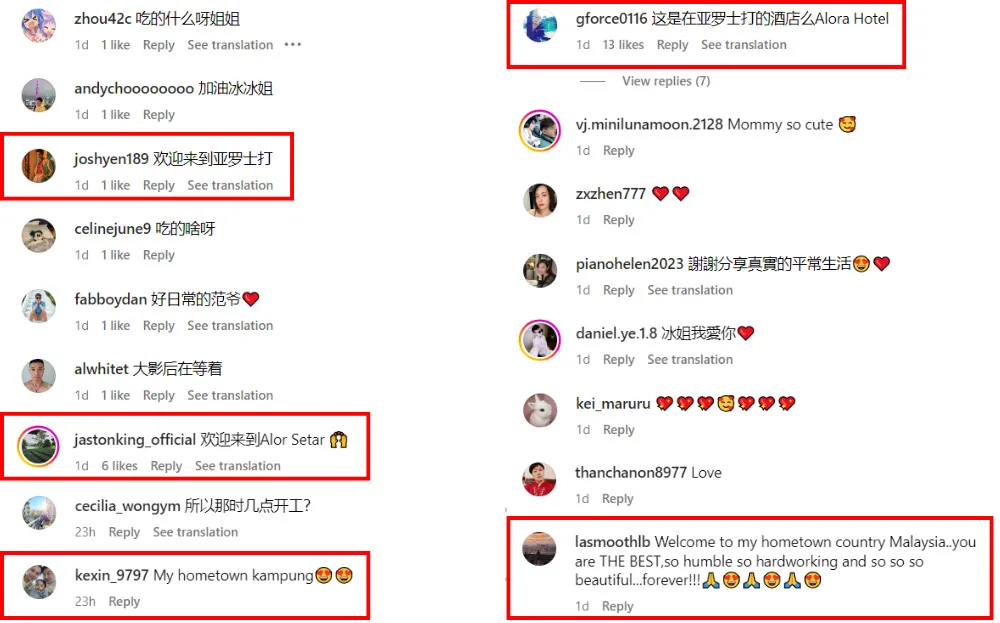Screen dimensions: 1000x623
Task: Open daniel.ye.1.8's story ring avatar
Action: pos(540,340)
